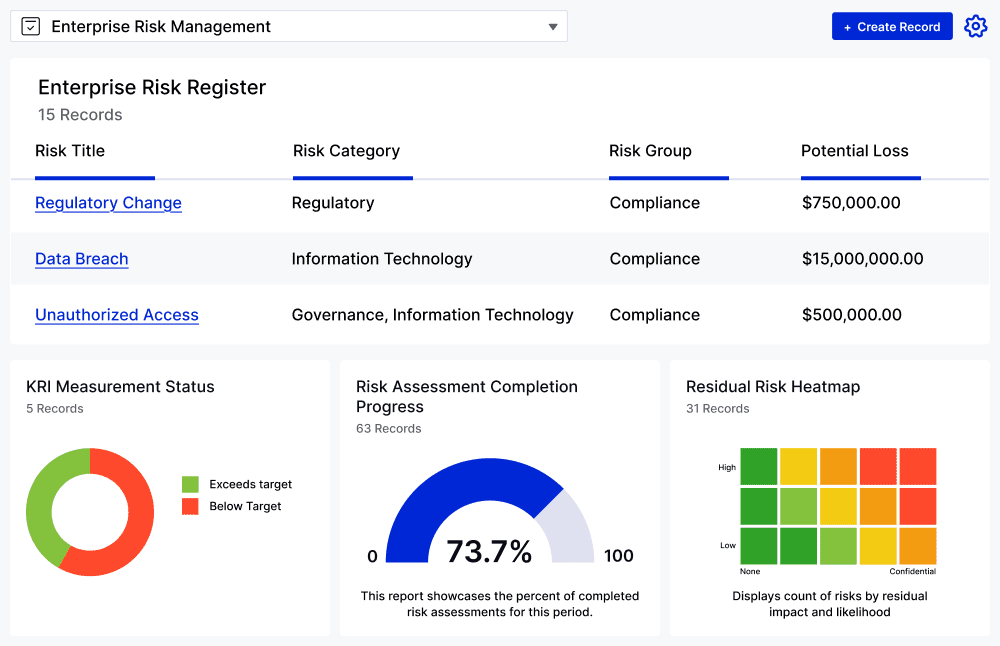Click the red Below Target legend swatch

(x=190, y=506)
